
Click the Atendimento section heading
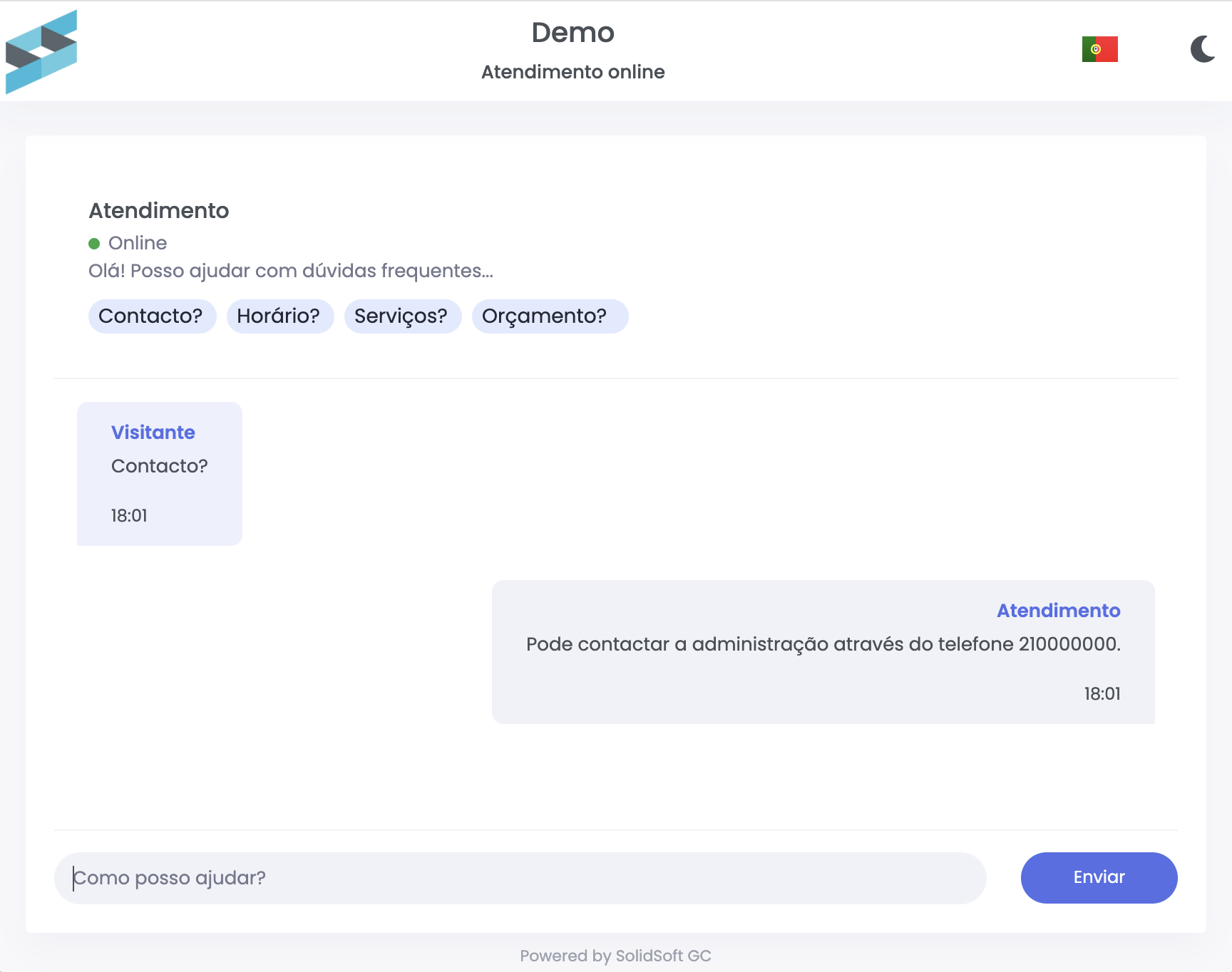click(x=158, y=210)
